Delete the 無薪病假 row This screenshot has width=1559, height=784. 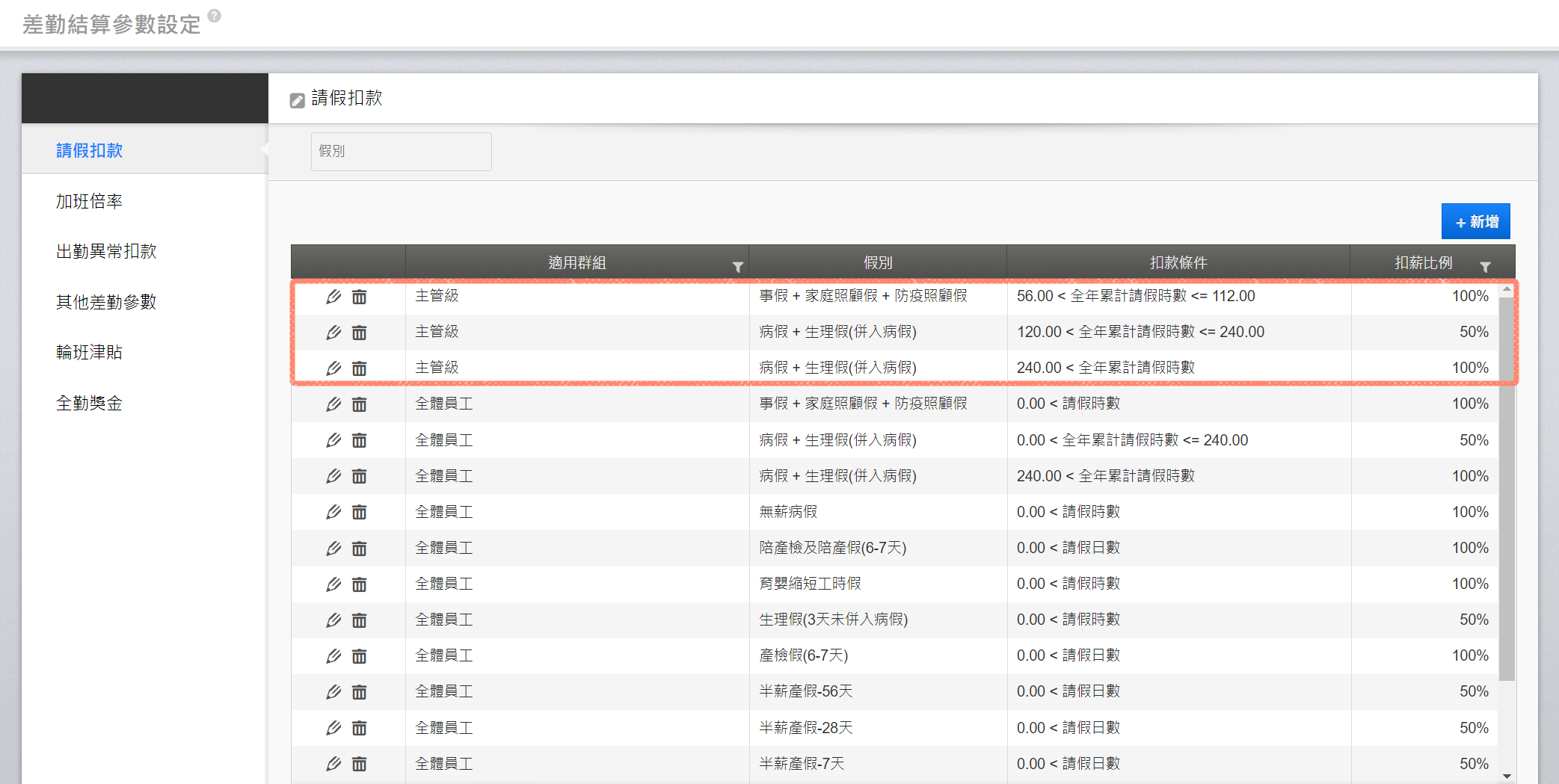360,512
